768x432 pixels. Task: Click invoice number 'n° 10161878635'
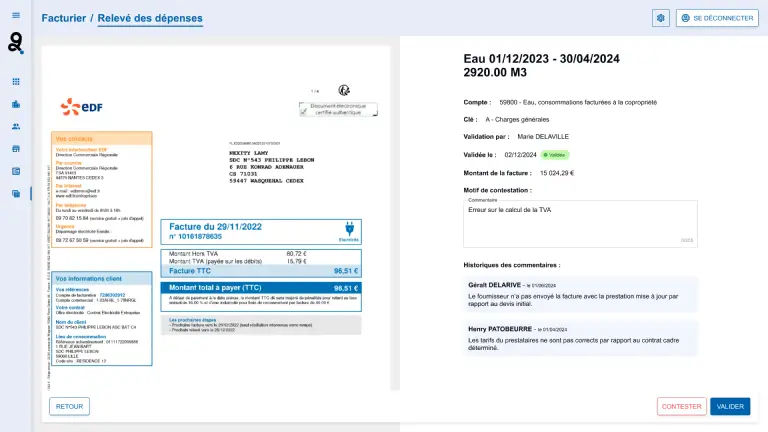pyautogui.click(x=195, y=237)
